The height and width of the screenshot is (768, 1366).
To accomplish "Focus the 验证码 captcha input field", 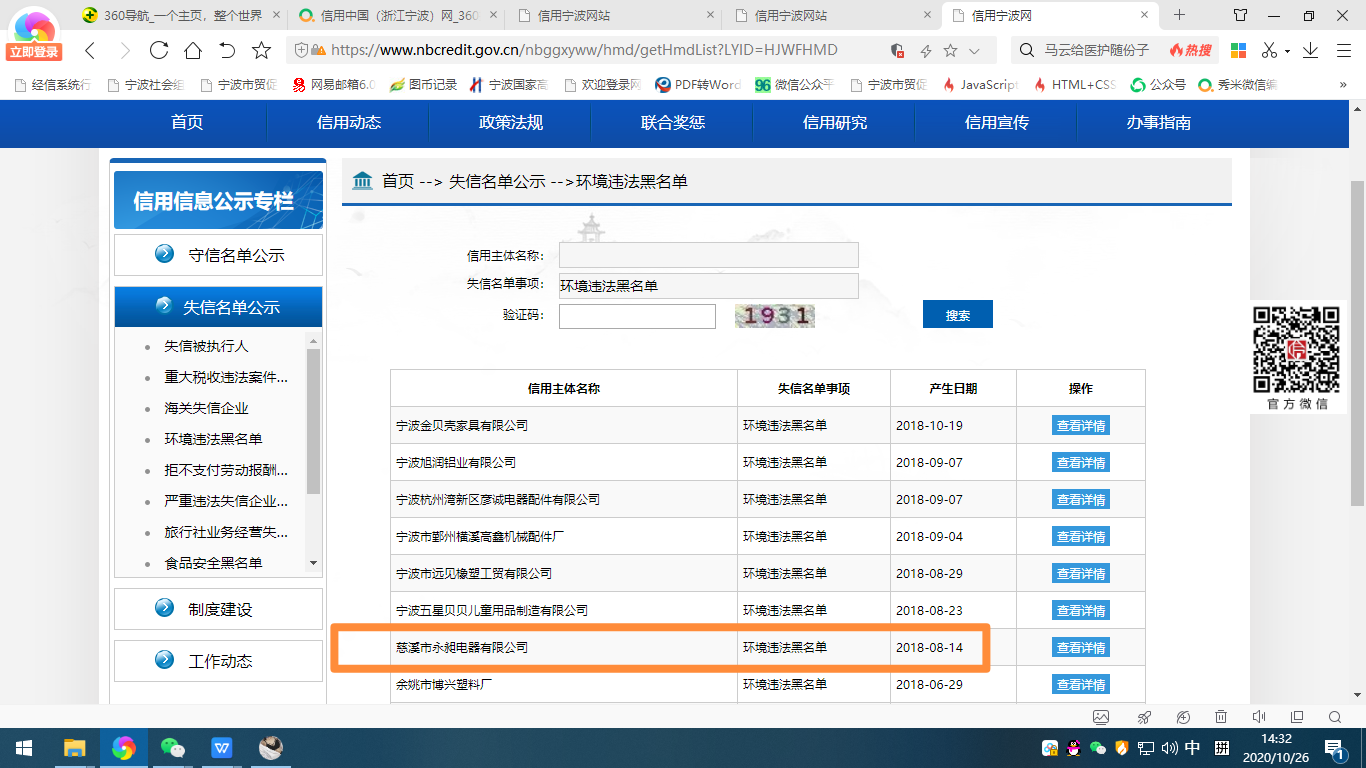I will [637, 316].
